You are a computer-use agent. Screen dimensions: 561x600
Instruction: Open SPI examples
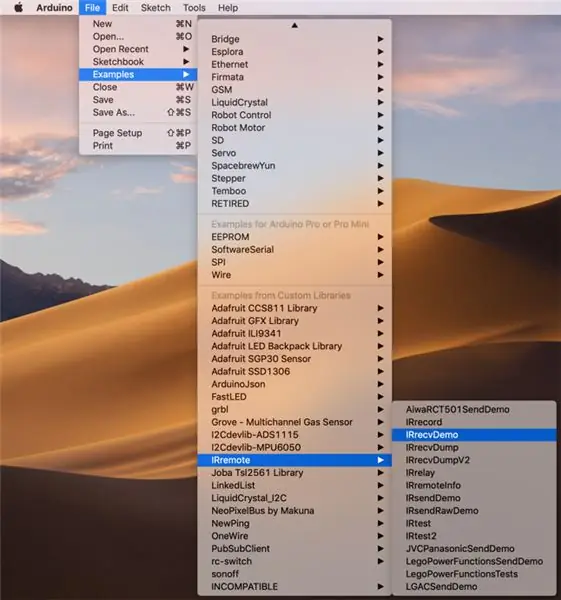pyautogui.click(x=294, y=262)
